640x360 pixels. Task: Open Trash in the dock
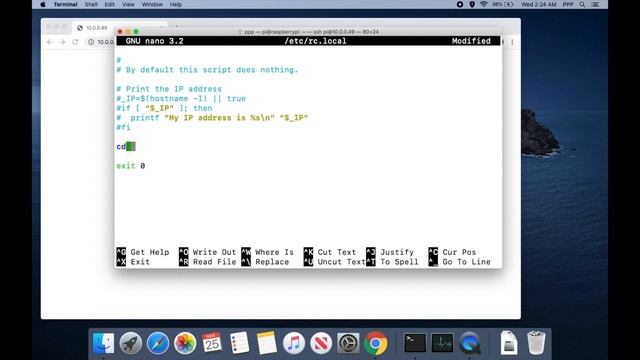point(536,343)
